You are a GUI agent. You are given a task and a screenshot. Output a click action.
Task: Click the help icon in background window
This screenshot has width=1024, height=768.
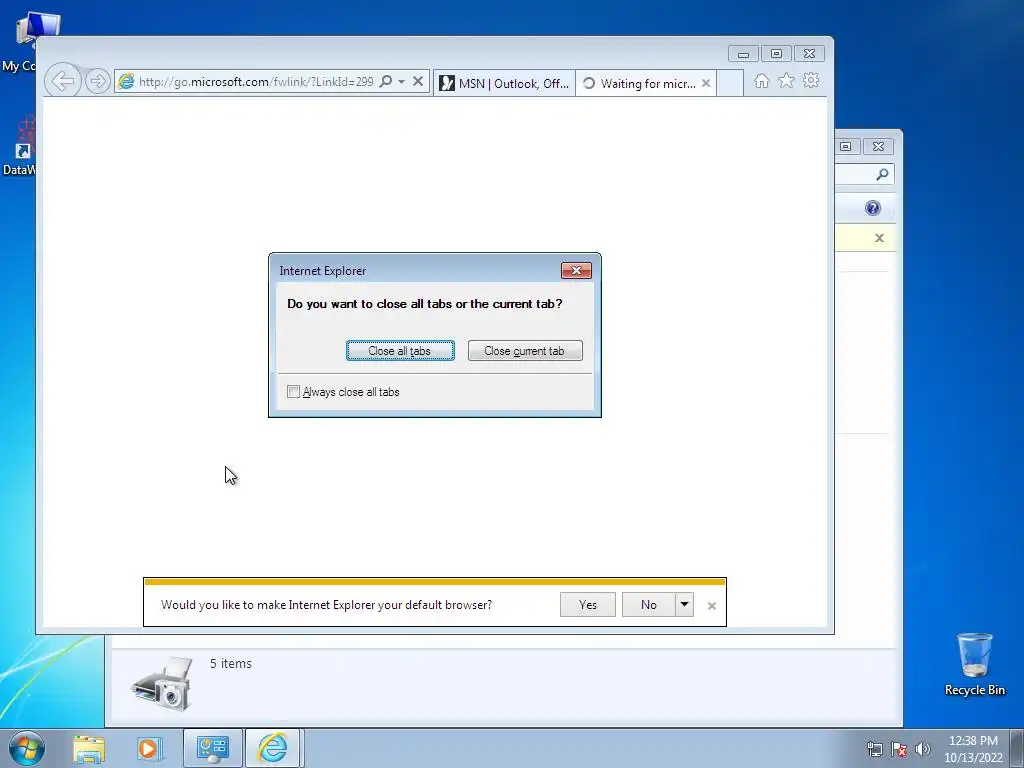coord(872,208)
